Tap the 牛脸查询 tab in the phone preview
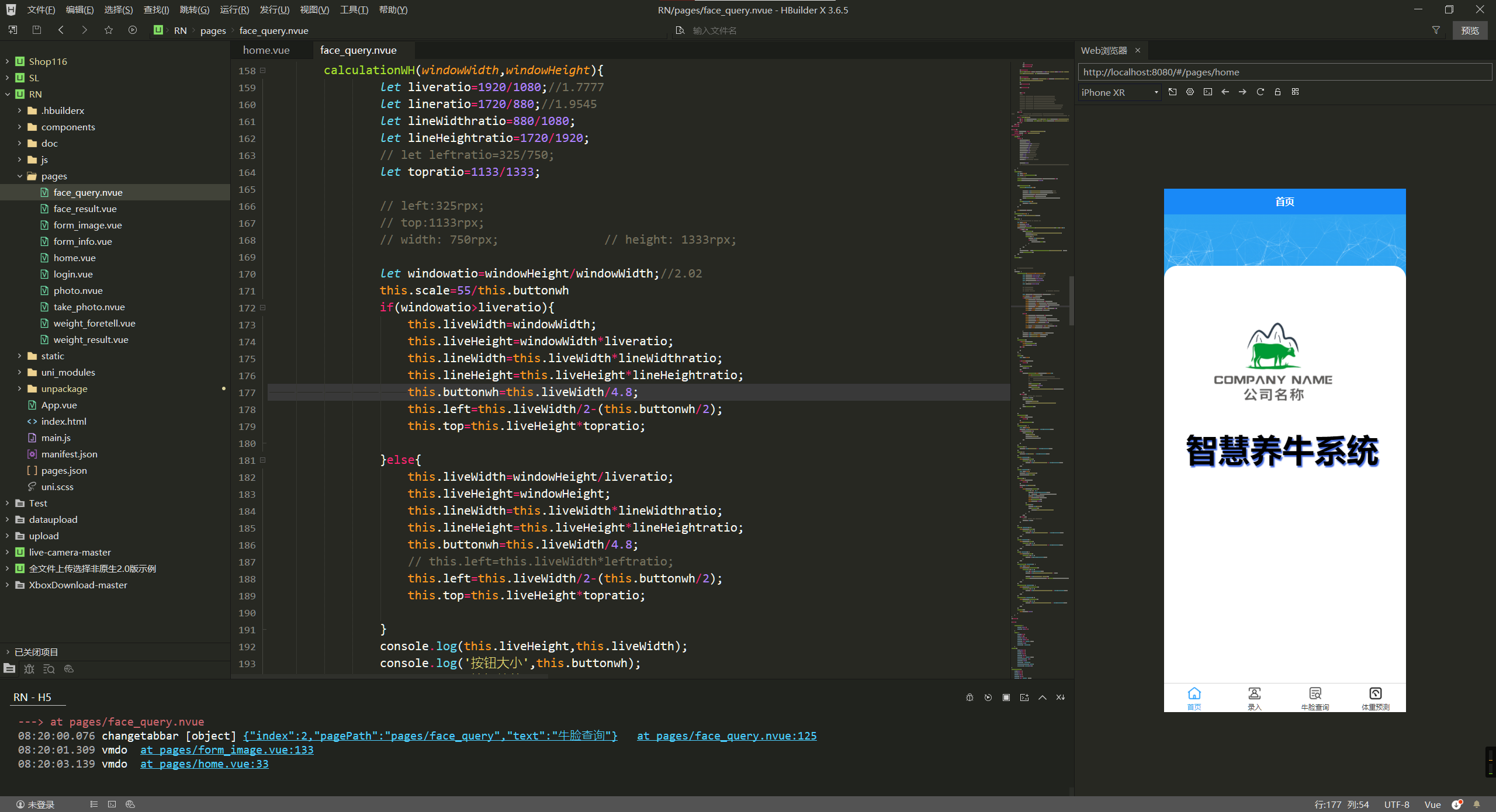Viewport: 1496px width, 812px height. (1315, 698)
